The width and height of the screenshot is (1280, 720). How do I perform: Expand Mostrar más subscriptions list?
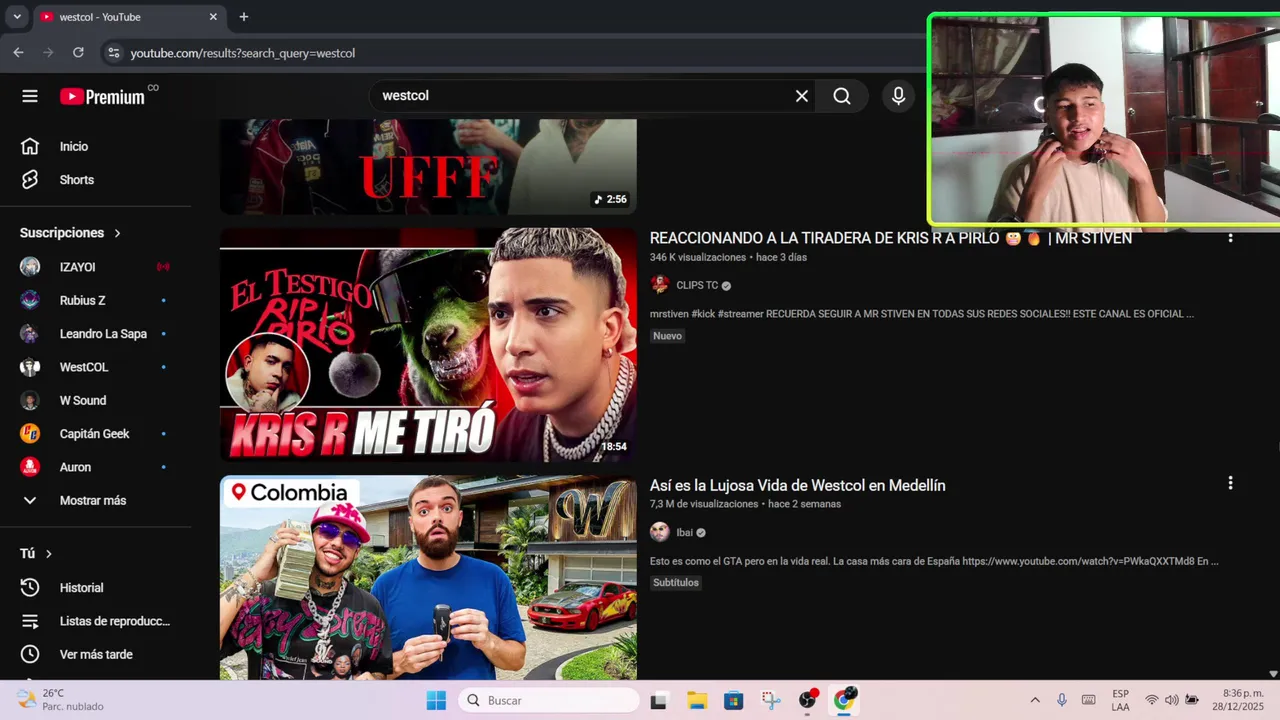coord(95,500)
